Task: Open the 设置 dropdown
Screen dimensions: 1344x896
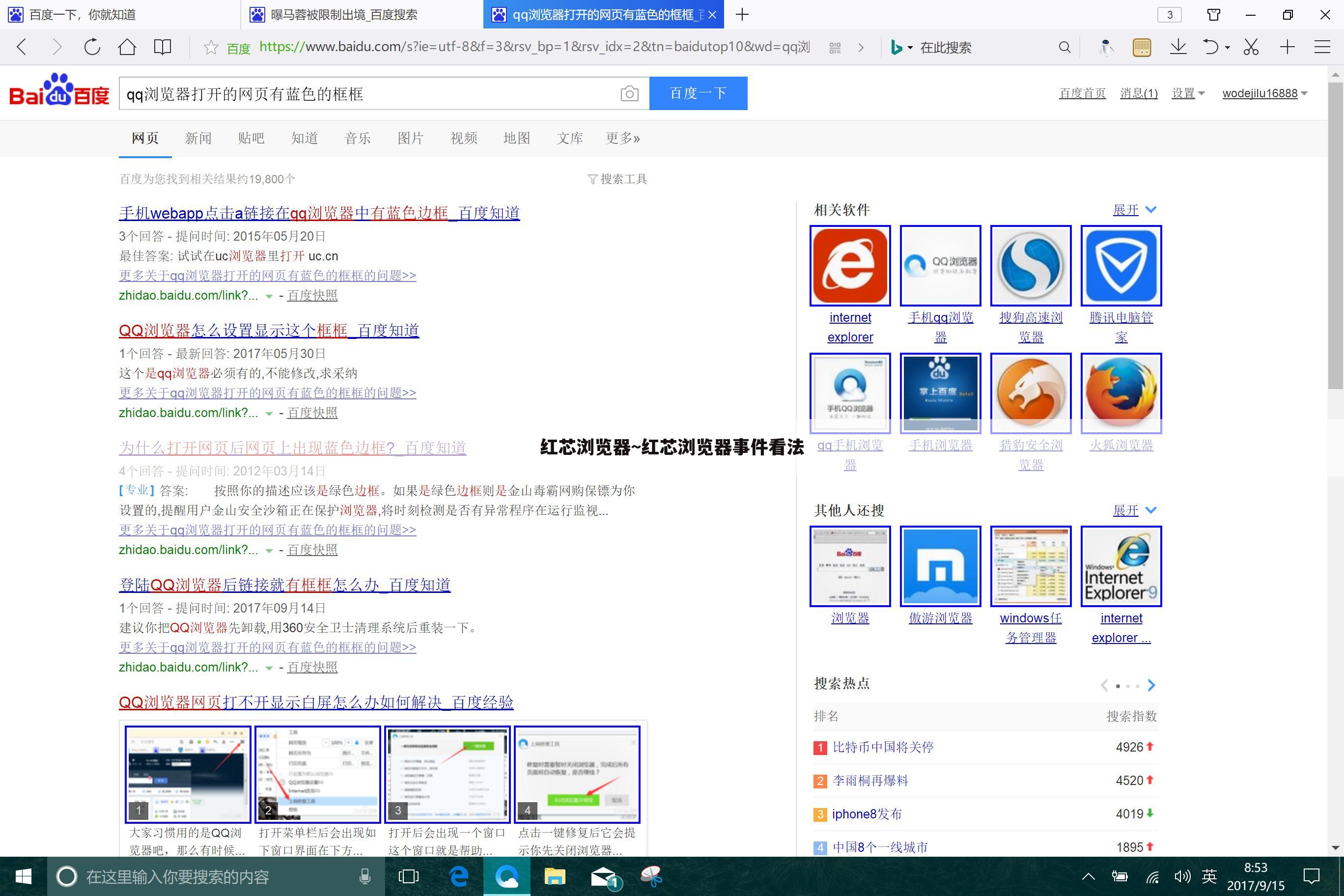Action: pos(1188,93)
